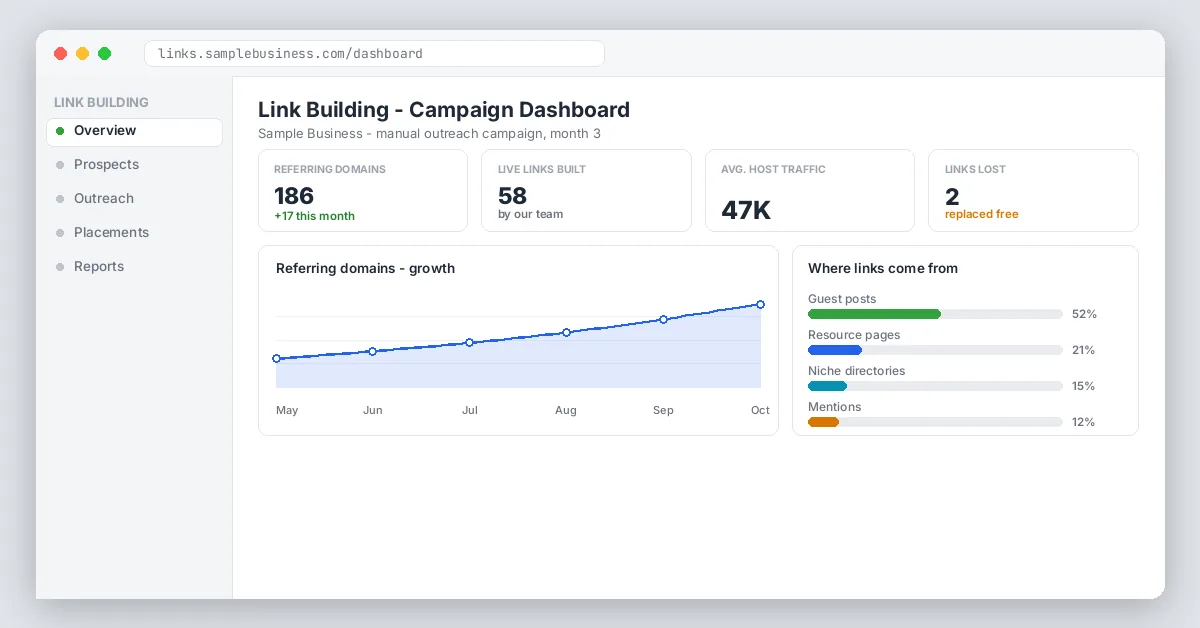Click the '+17 this month' text

[314, 216]
